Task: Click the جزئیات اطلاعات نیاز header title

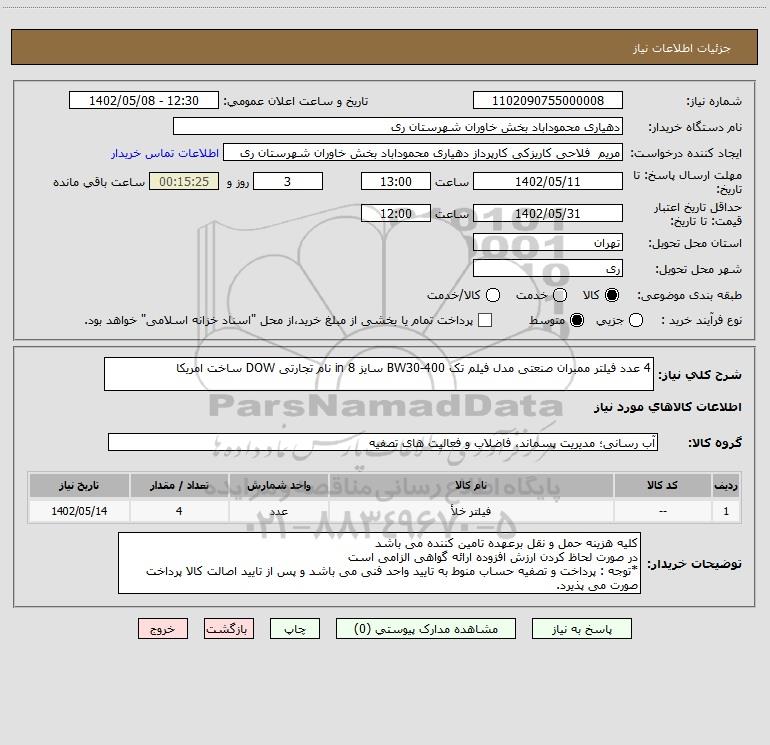Action: pyautogui.click(x=682, y=48)
